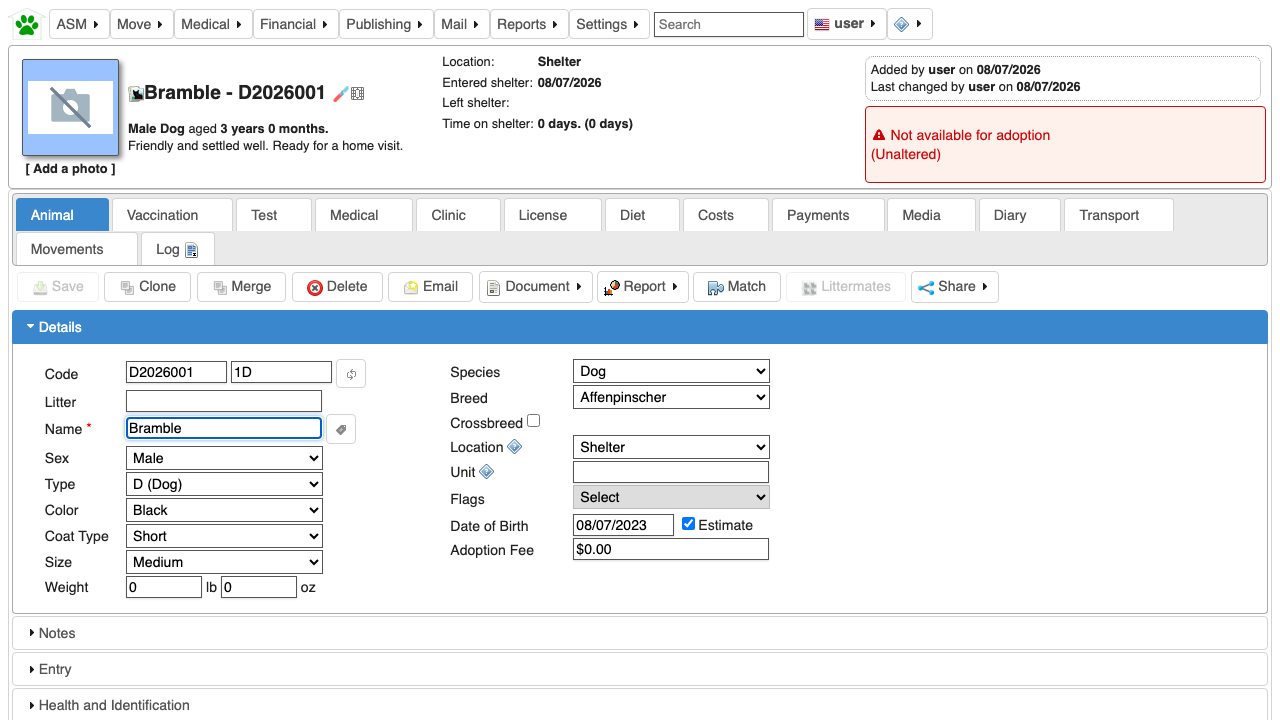Screen dimensions: 1280x720
Task: Click the camera-off photo placeholder
Action: pyautogui.click(x=70, y=107)
